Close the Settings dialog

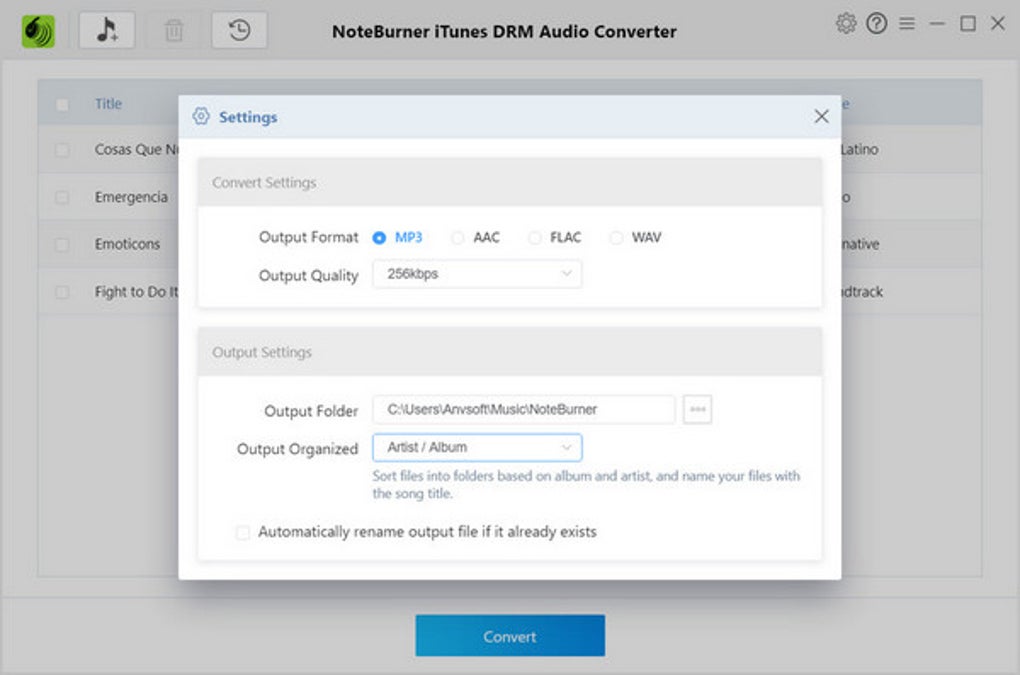[x=822, y=116]
